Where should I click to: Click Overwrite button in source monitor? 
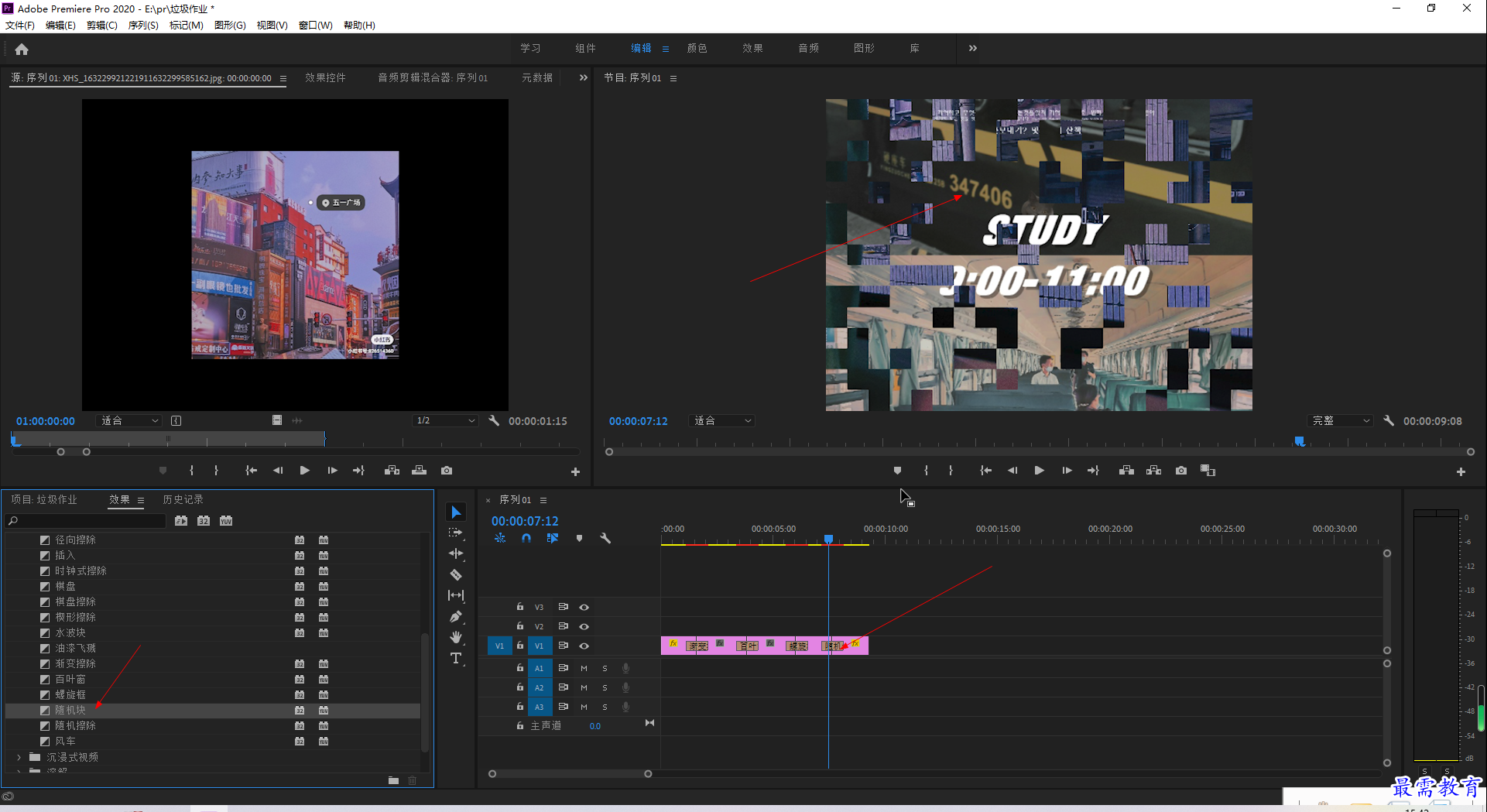click(419, 471)
